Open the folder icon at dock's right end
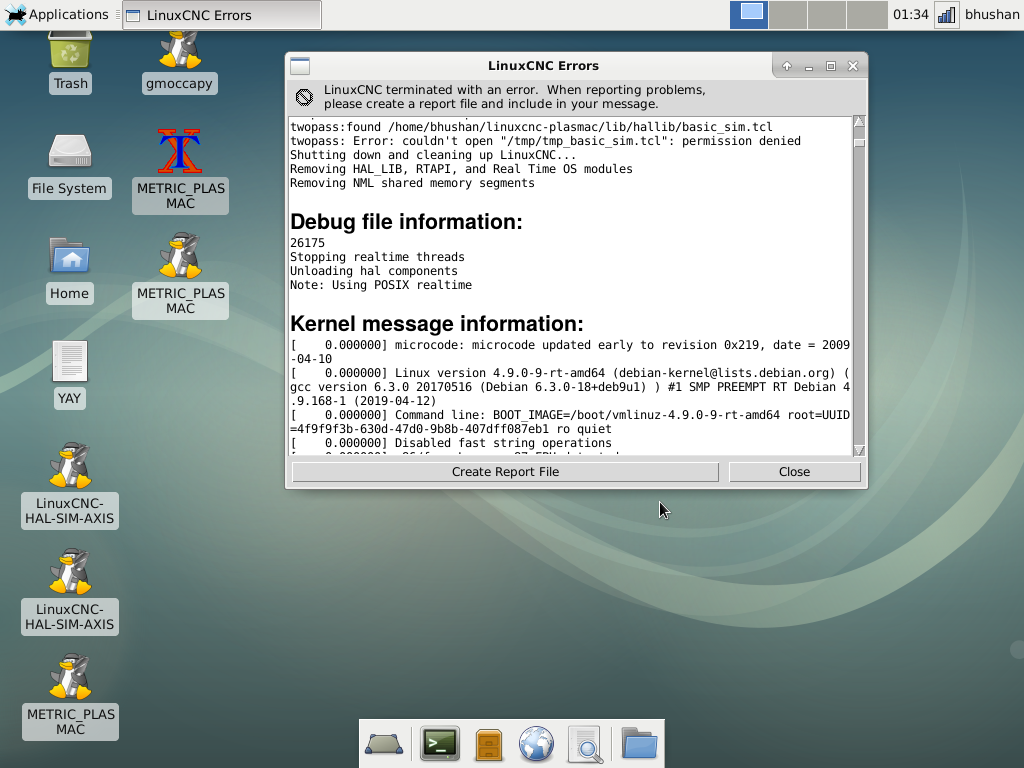This screenshot has height=768, width=1024. coord(639,744)
